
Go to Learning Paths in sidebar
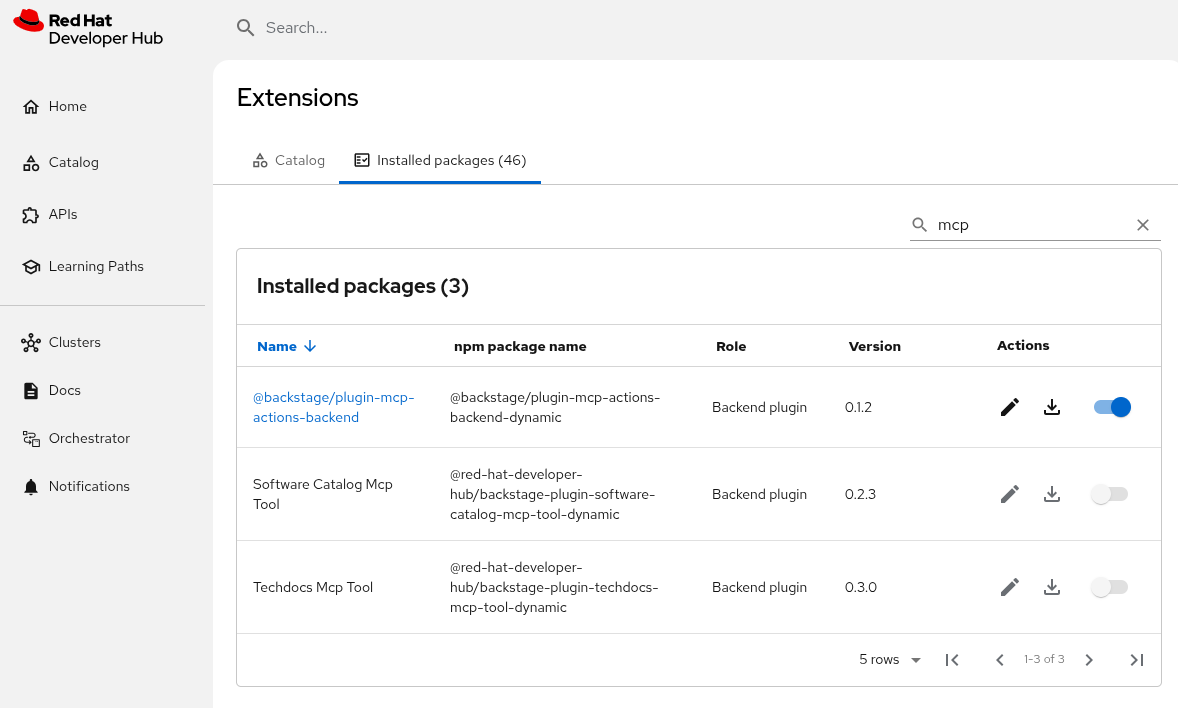coord(96,266)
